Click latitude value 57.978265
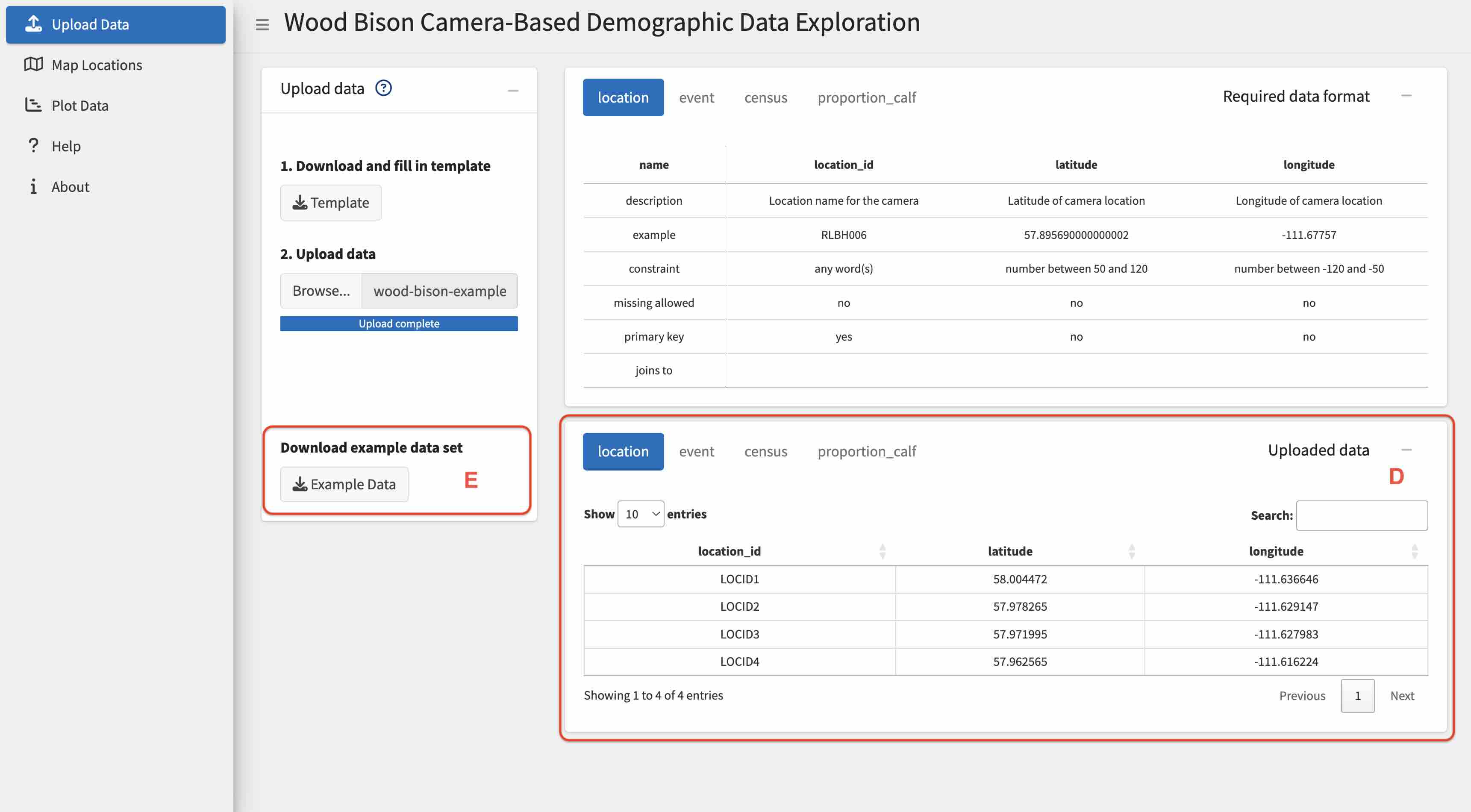The height and width of the screenshot is (812, 1471). (x=1020, y=606)
